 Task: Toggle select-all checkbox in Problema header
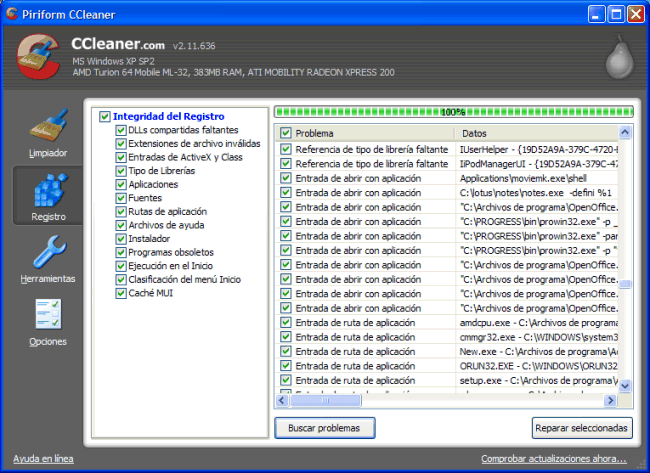click(x=286, y=133)
